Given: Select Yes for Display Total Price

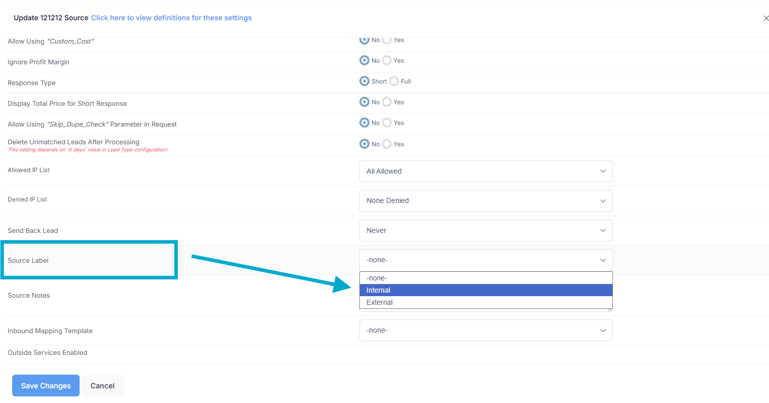Looking at the screenshot, I should coord(387,102).
